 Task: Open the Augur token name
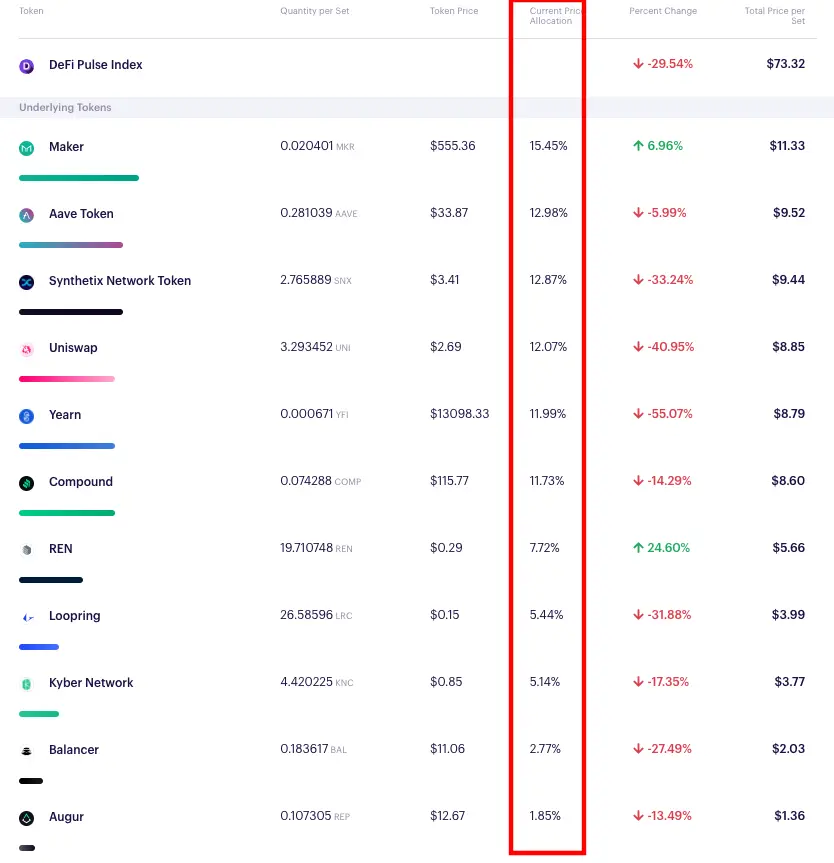click(x=66, y=817)
